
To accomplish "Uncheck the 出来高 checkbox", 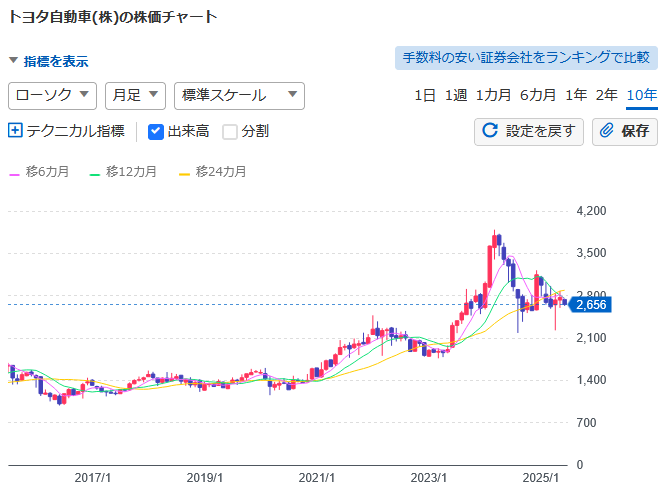I will [x=156, y=131].
